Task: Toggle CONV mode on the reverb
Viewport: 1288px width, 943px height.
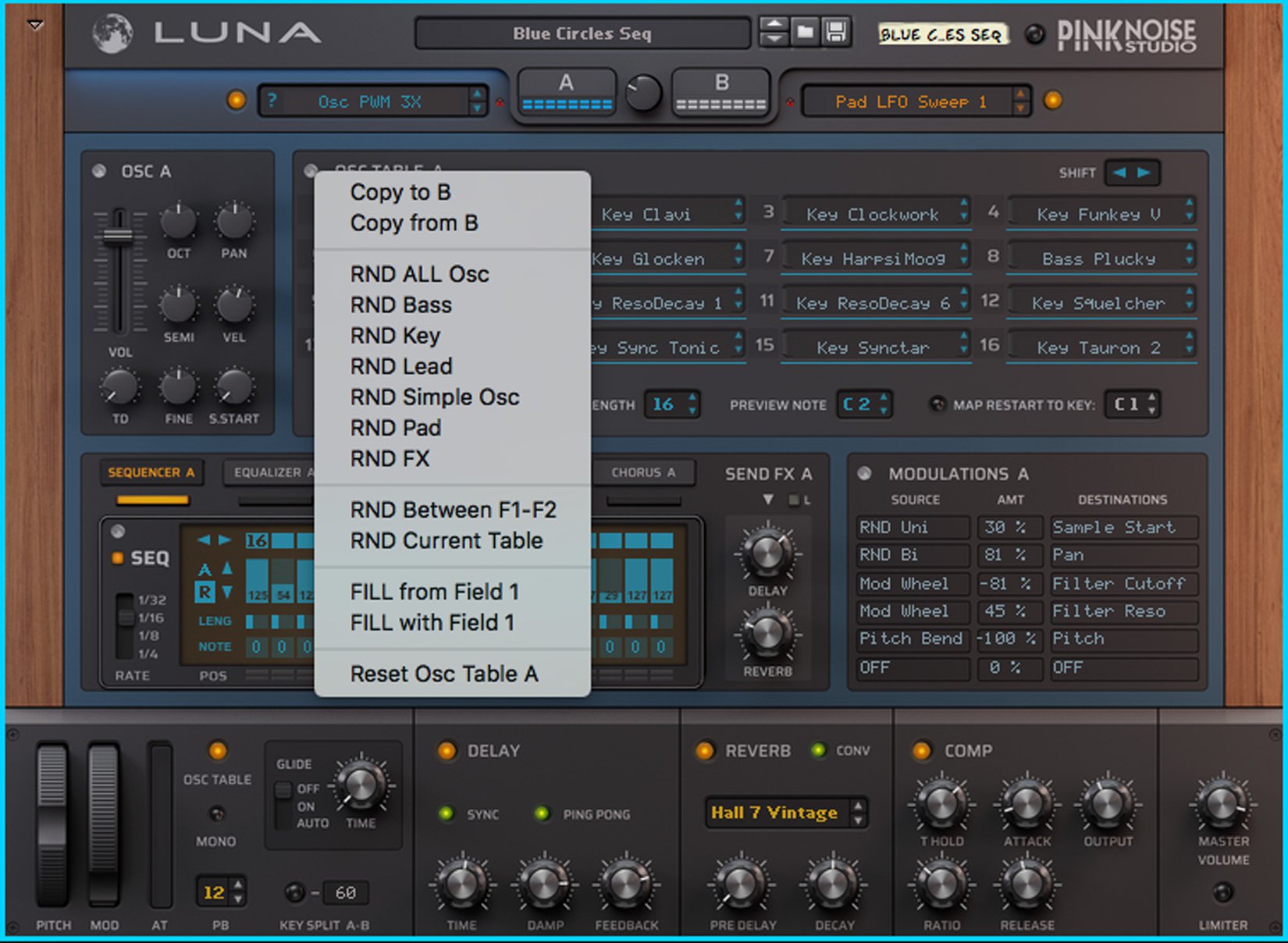Action: 819,751
